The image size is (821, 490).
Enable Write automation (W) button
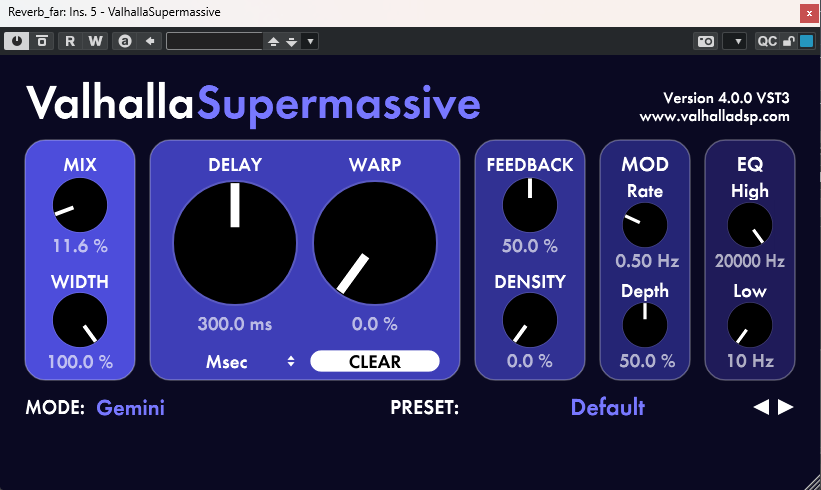coord(95,41)
